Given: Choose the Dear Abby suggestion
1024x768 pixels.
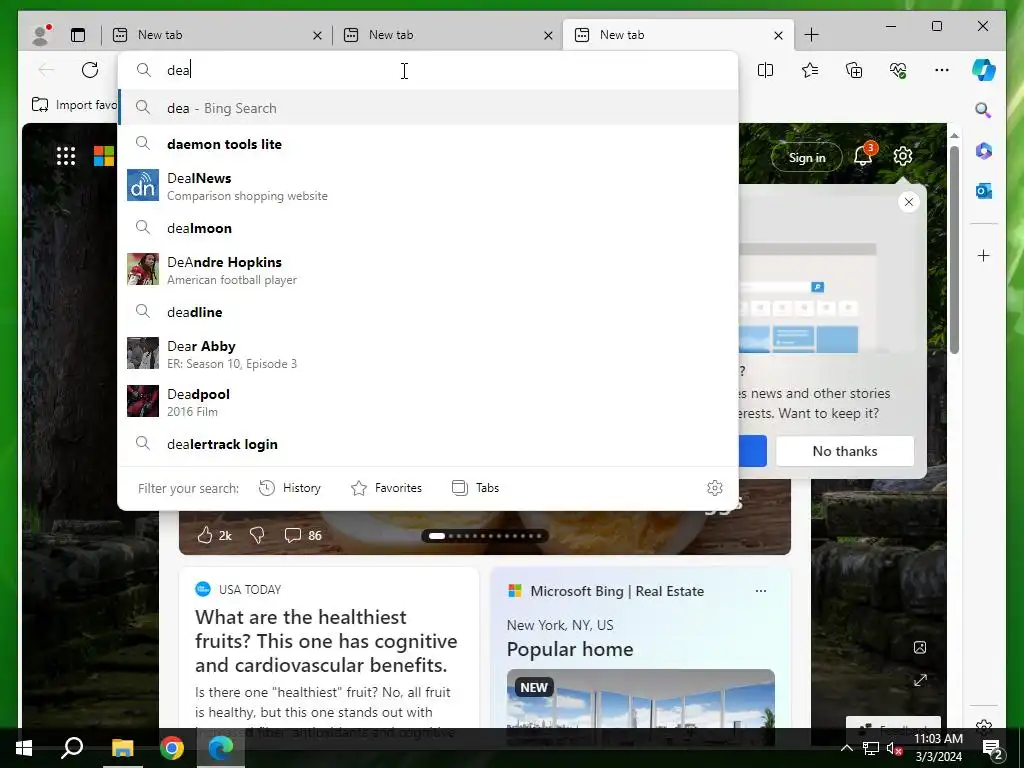Looking at the screenshot, I should [428, 354].
